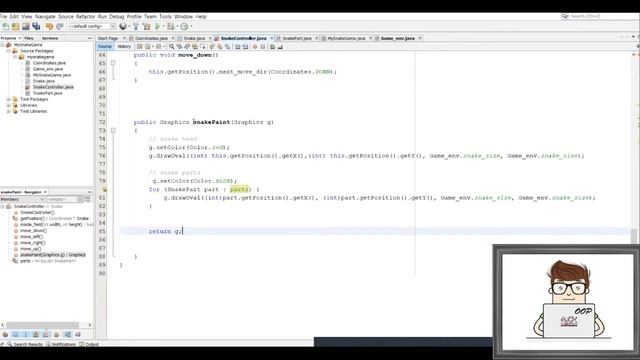The image size is (640, 360).
Task: Toggle Sort by Source in Navigator
Action: click(78, 335)
